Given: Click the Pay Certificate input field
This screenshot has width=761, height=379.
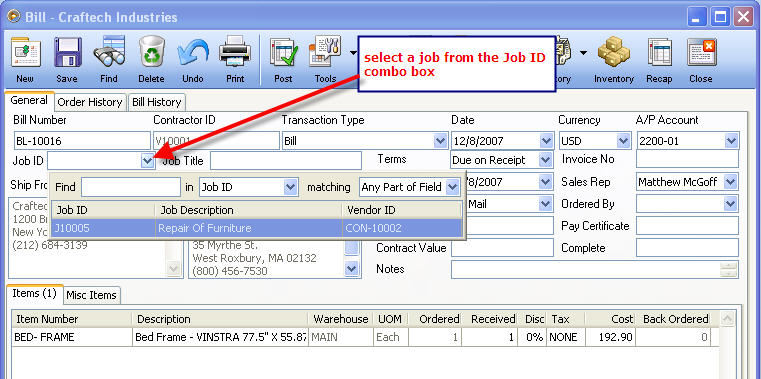Looking at the screenshot, I should (687, 226).
